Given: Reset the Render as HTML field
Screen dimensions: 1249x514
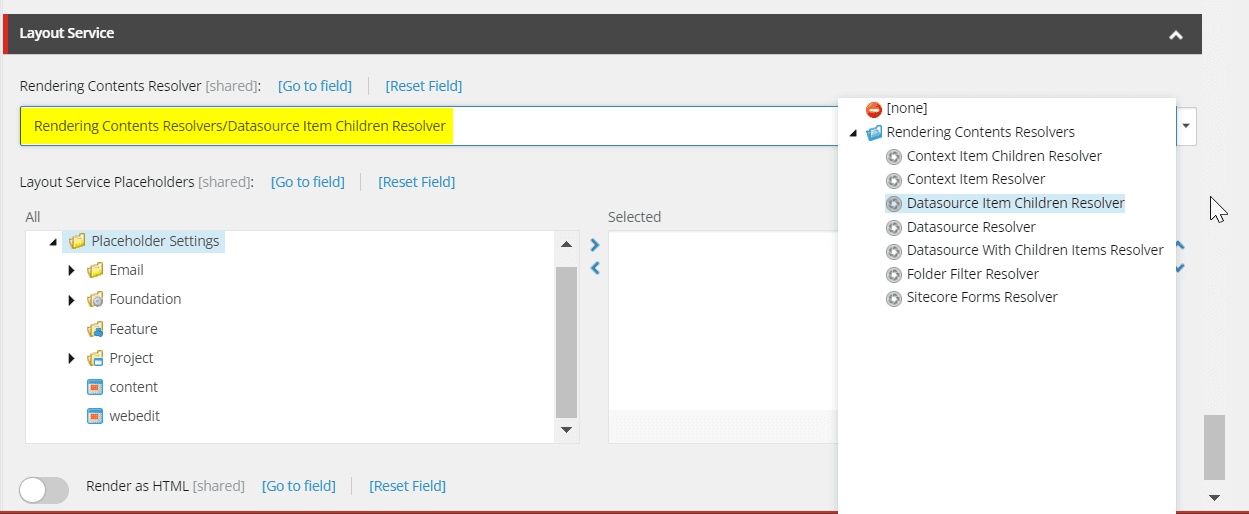Looking at the screenshot, I should pyautogui.click(x=408, y=486).
